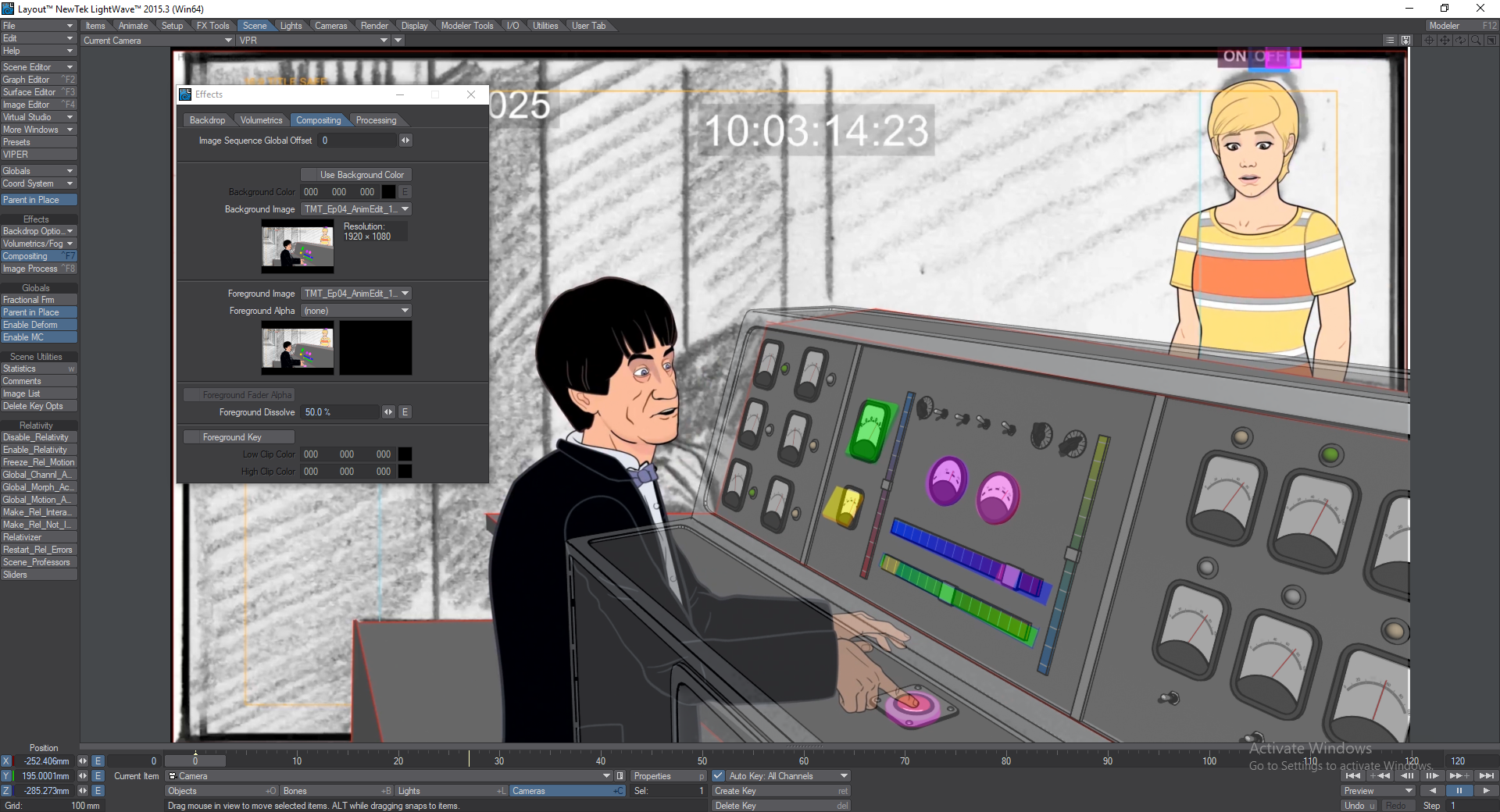Click the viewport zoom magnifier icon

pos(1476,40)
